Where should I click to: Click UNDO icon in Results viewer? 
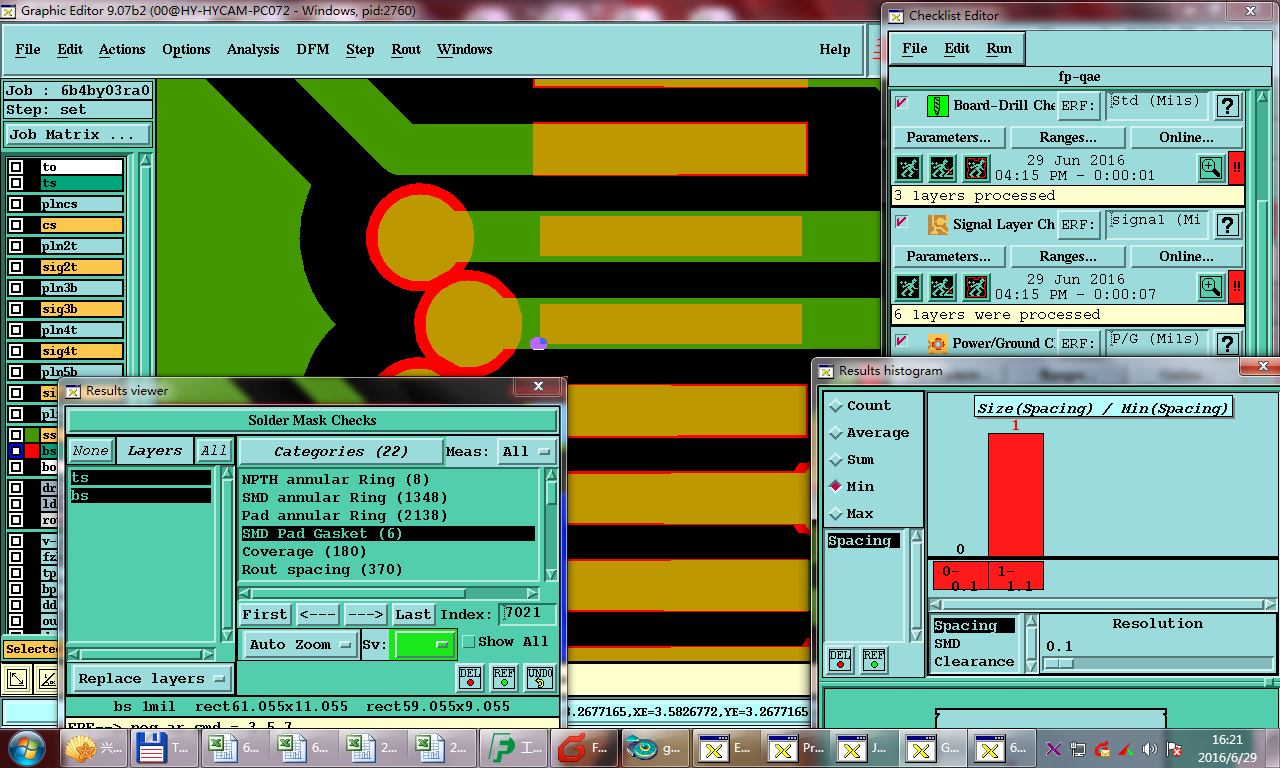coord(540,678)
